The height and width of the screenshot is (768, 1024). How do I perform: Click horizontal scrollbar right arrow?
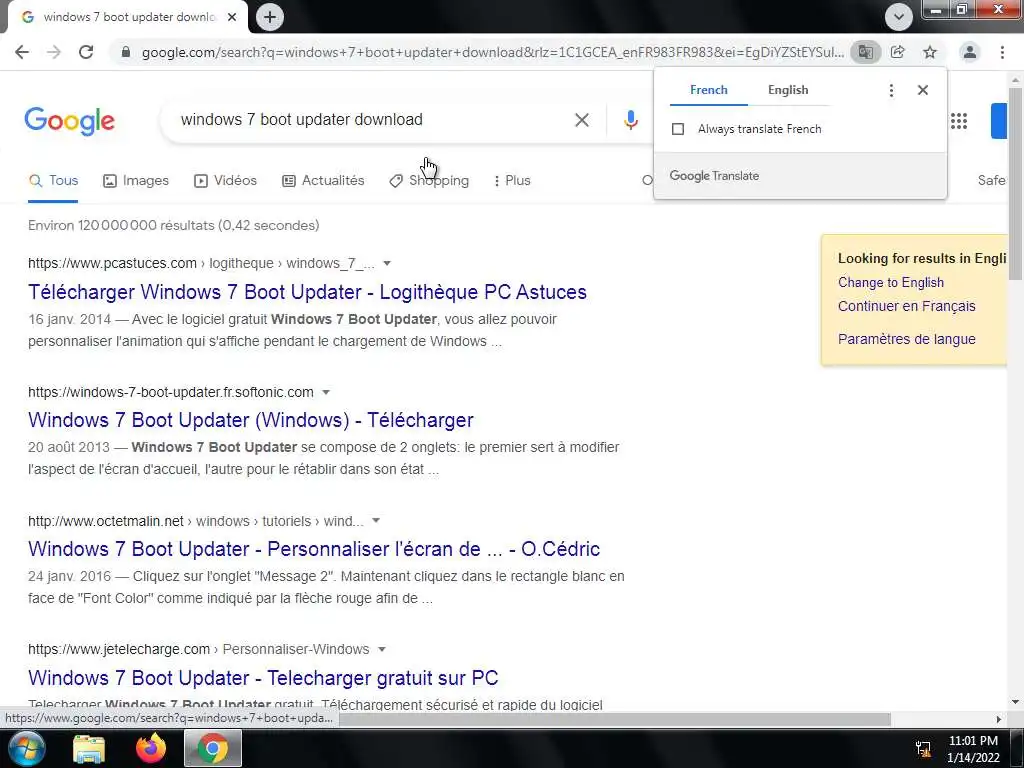(999, 720)
